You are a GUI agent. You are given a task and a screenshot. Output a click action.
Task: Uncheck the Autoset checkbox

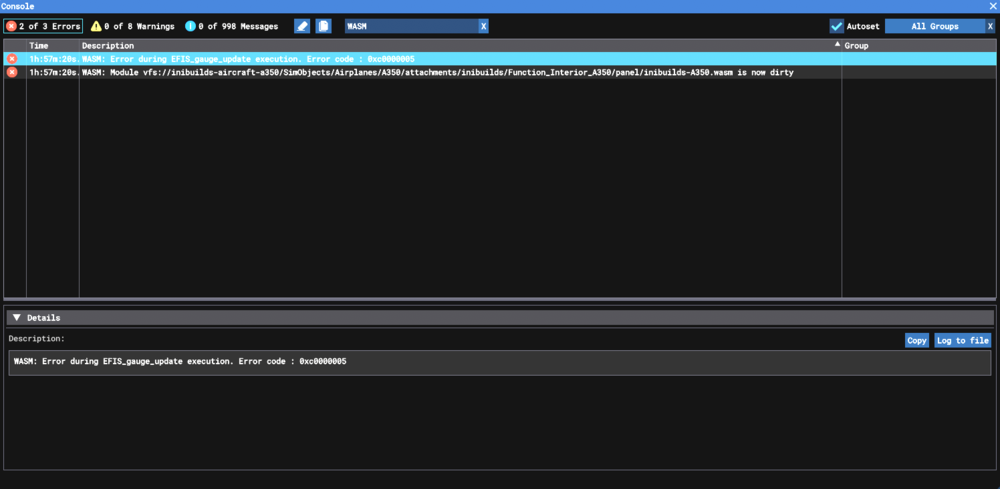[837, 26]
